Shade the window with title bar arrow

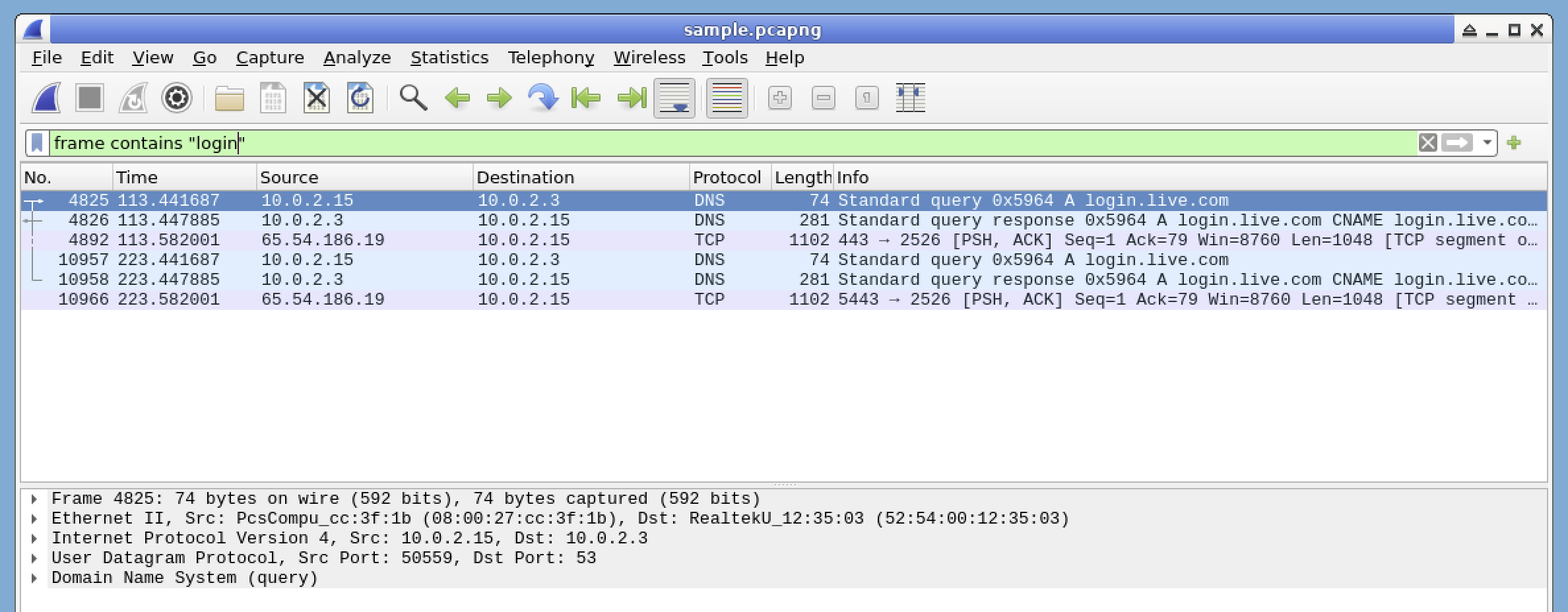point(1470,30)
